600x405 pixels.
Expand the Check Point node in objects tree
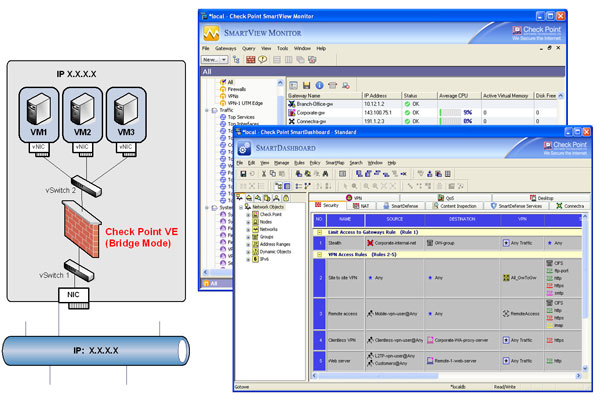(x=248, y=213)
